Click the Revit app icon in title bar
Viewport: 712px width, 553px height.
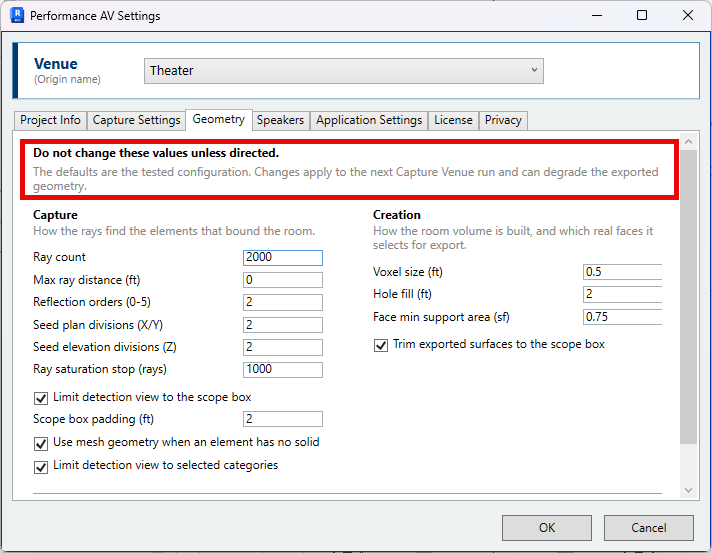pyautogui.click(x=17, y=15)
